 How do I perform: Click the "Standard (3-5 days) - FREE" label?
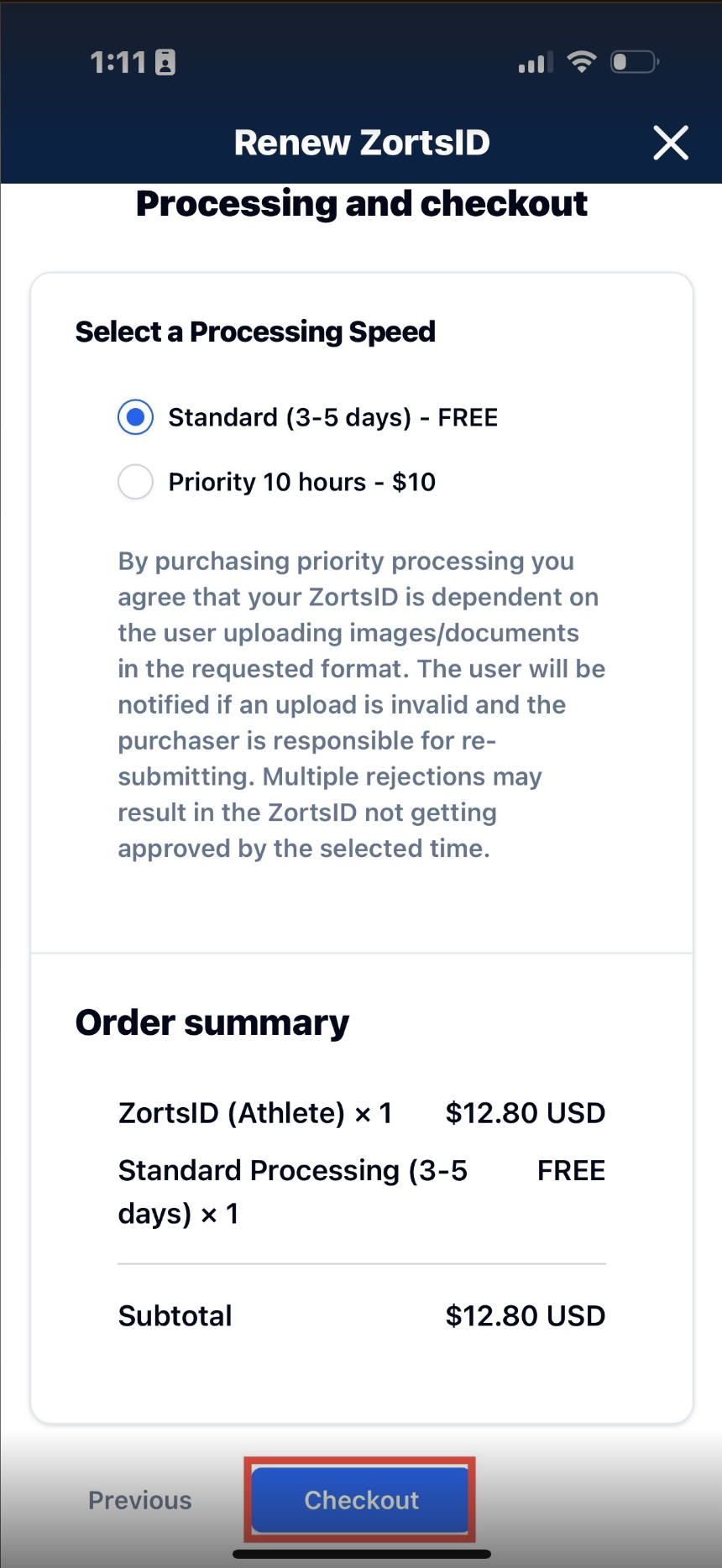tap(332, 417)
